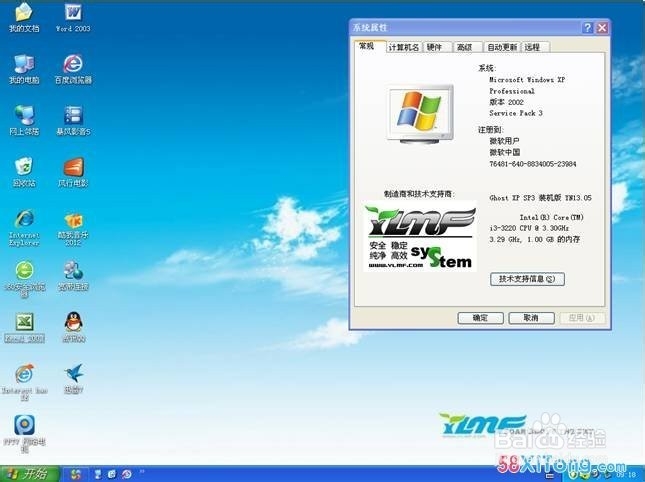Click second quick launch icon on taskbar
This screenshot has width=645, height=482.
click(112, 474)
